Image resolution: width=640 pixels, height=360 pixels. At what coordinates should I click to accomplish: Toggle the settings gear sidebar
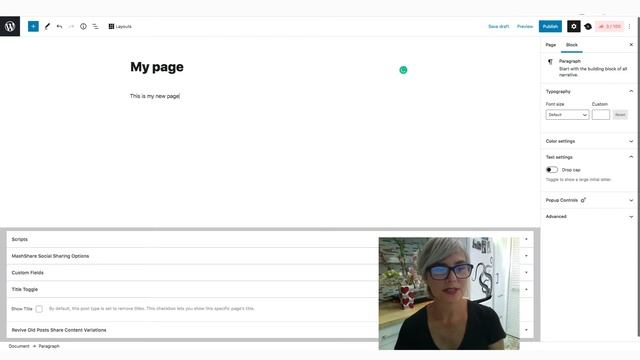(x=573, y=27)
